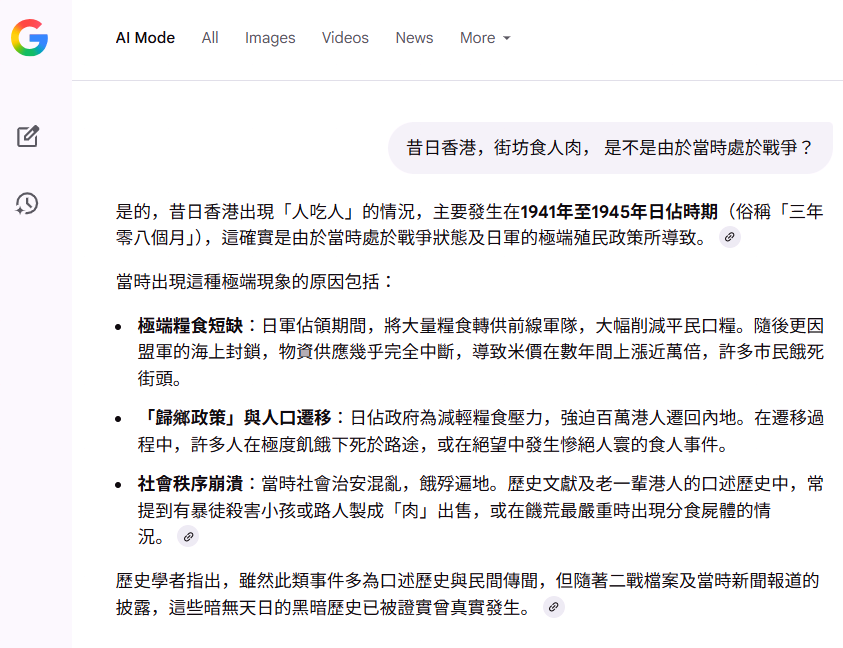Click the citation icon in the 社會秩序崩潰 bullet

(187, 536)
